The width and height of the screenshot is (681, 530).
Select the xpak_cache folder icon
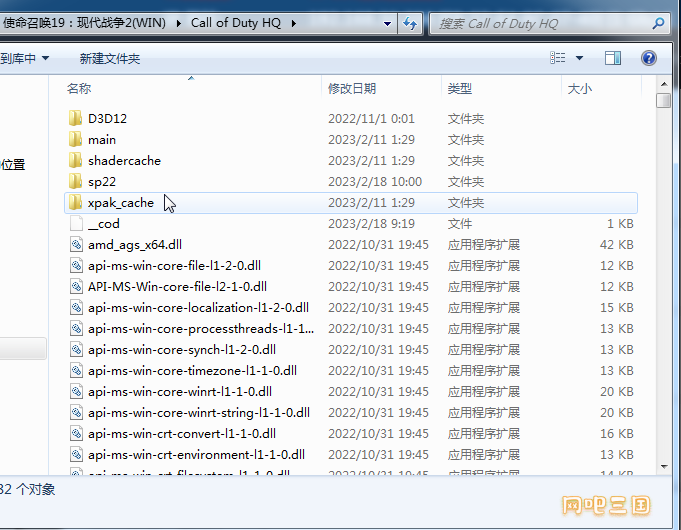[76, 202]
